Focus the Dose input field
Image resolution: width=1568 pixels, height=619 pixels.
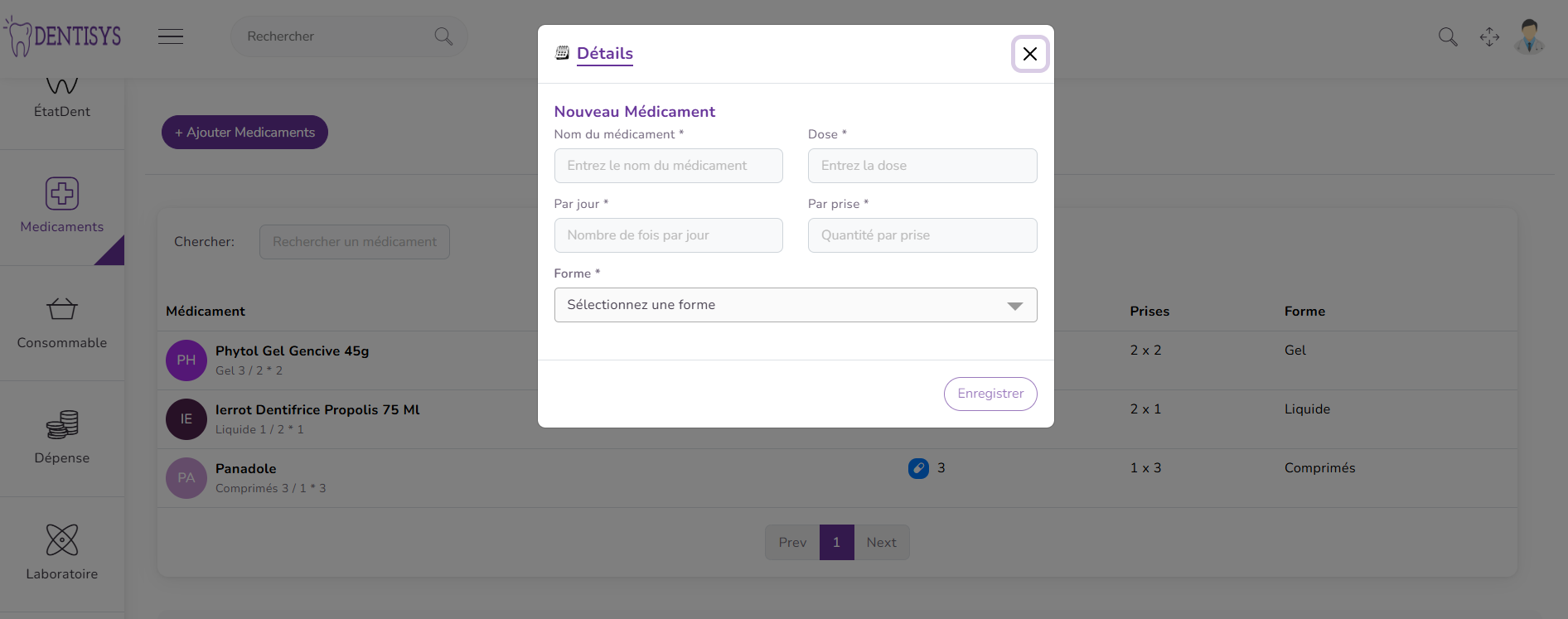tap(922, 166)
